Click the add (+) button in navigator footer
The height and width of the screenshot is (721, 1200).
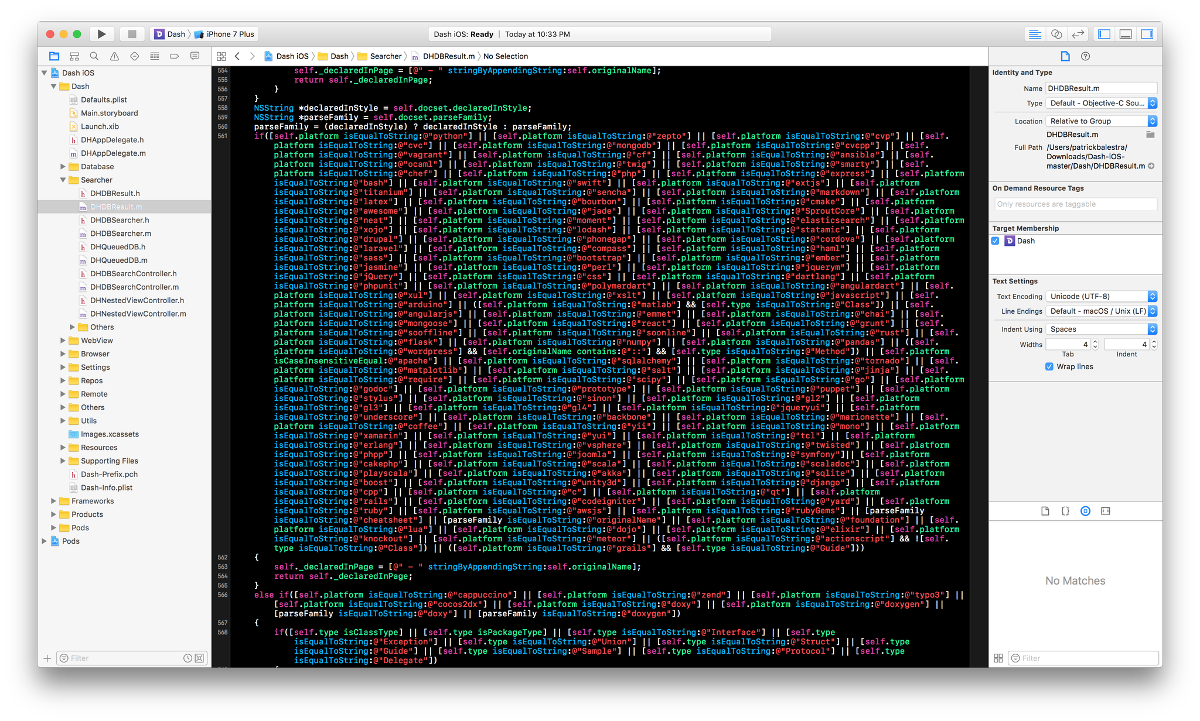click(x=47, y=658)
